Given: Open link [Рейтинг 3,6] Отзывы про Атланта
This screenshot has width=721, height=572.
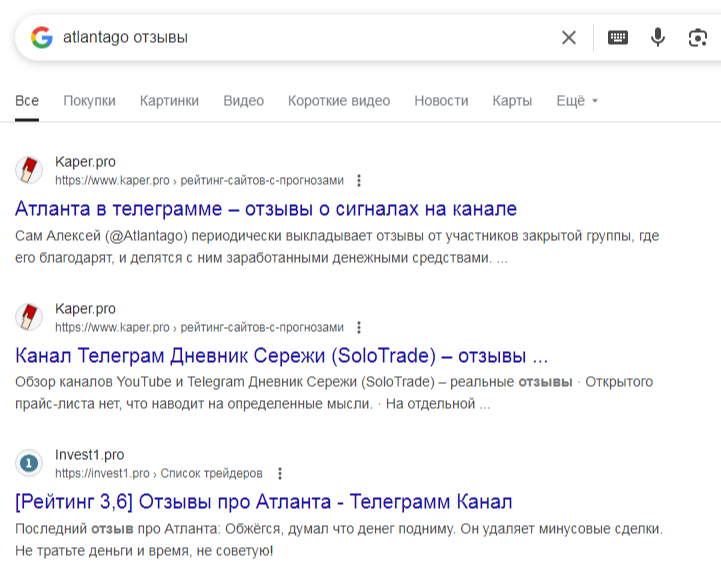Looking at the screenshot, I should tap(263, 502).
